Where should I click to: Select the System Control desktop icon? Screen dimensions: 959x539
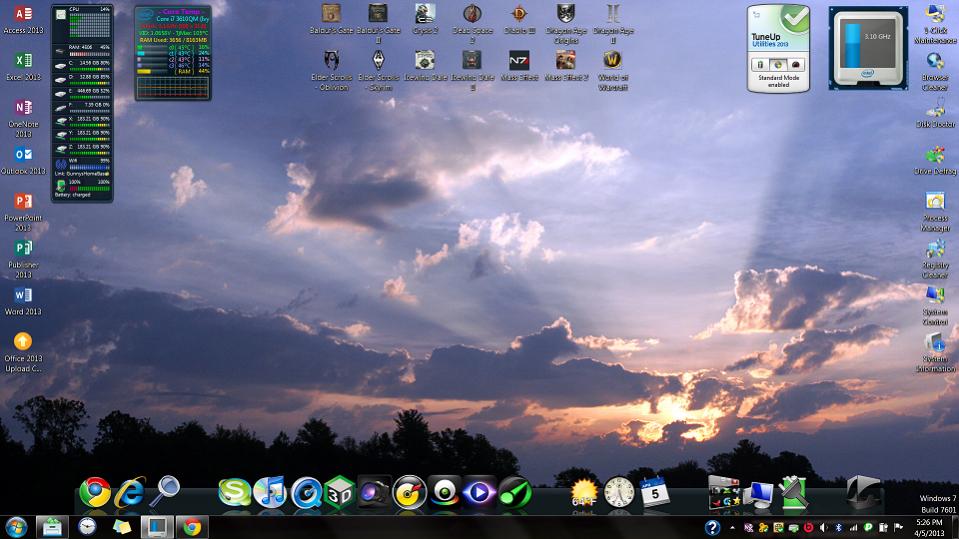point(935,305)
